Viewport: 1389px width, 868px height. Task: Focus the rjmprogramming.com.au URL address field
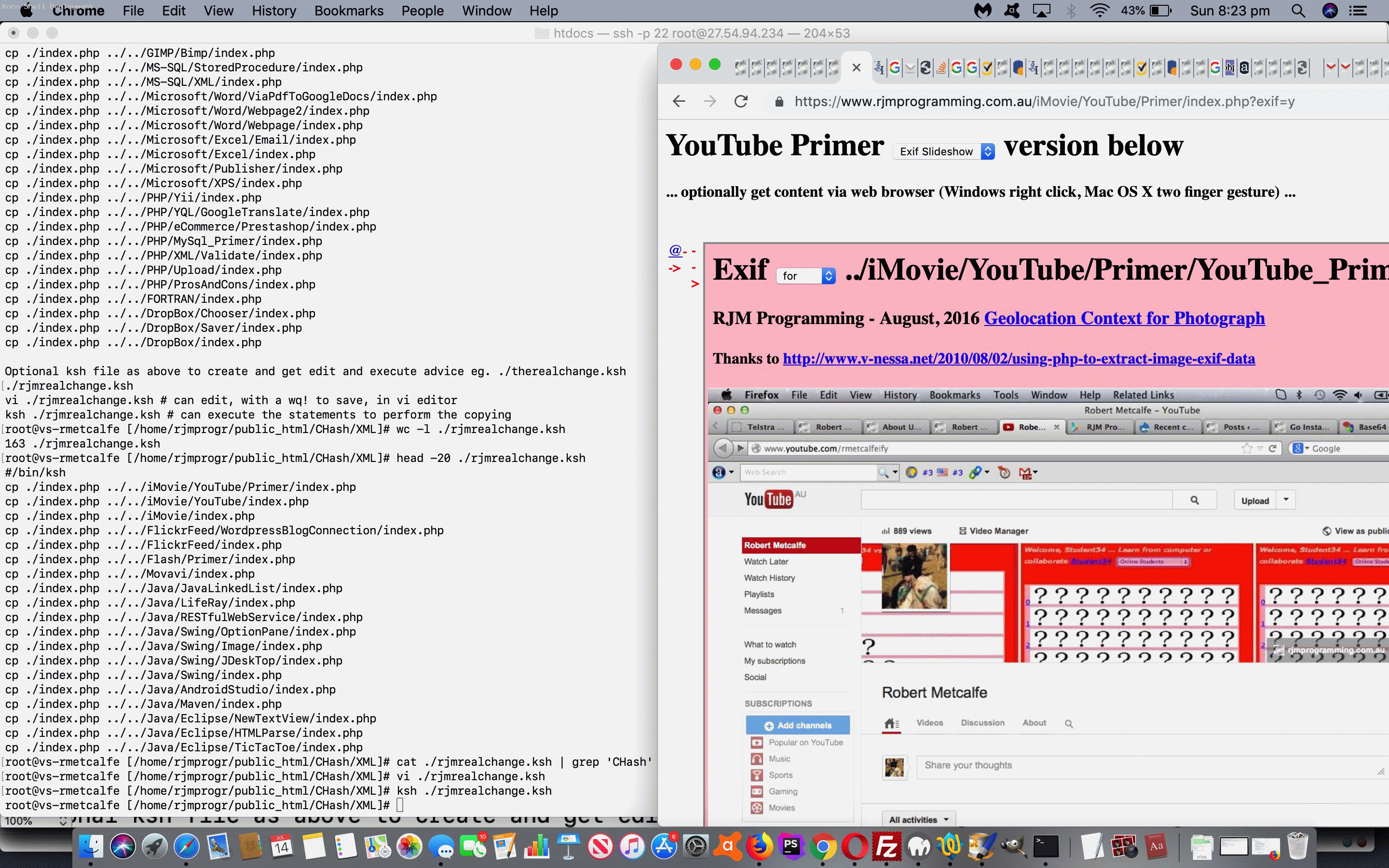(x=1044, y=102)
